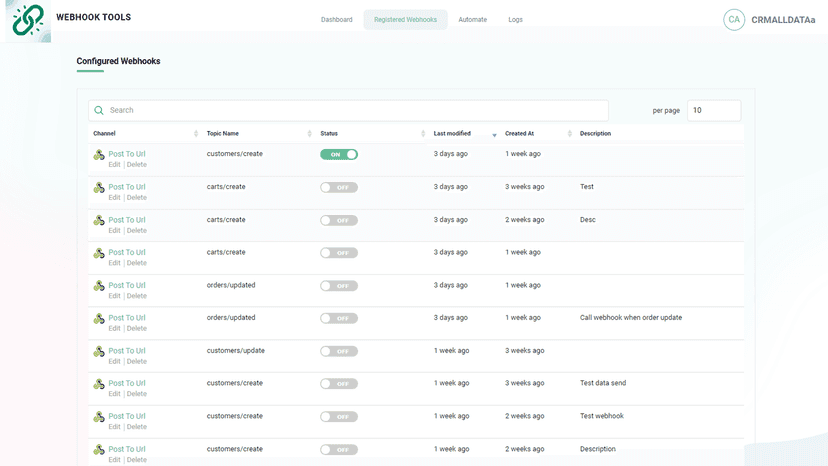Enable the toggle in the 'Description' row
This screenshot has width=828, height=466.
pos(339,450)
